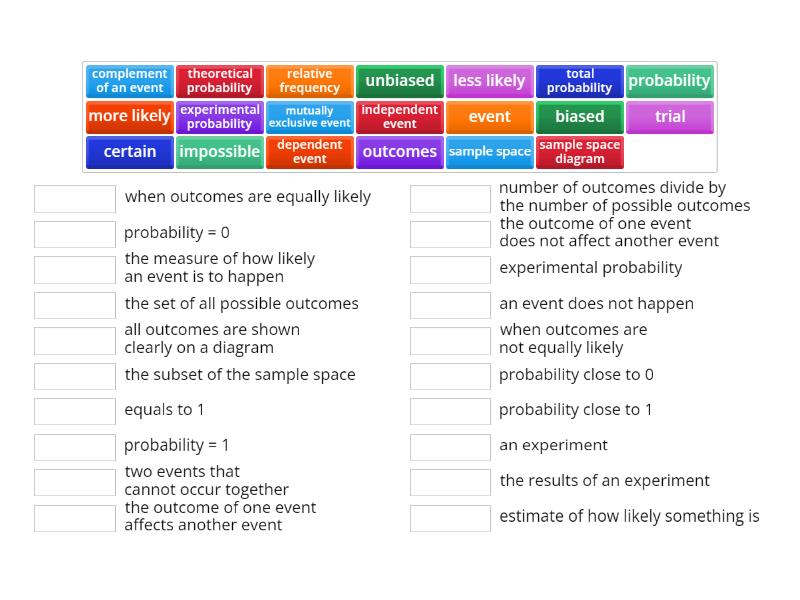
Task: Click the red 'independent event' tile
Action: tap(400, 117)
